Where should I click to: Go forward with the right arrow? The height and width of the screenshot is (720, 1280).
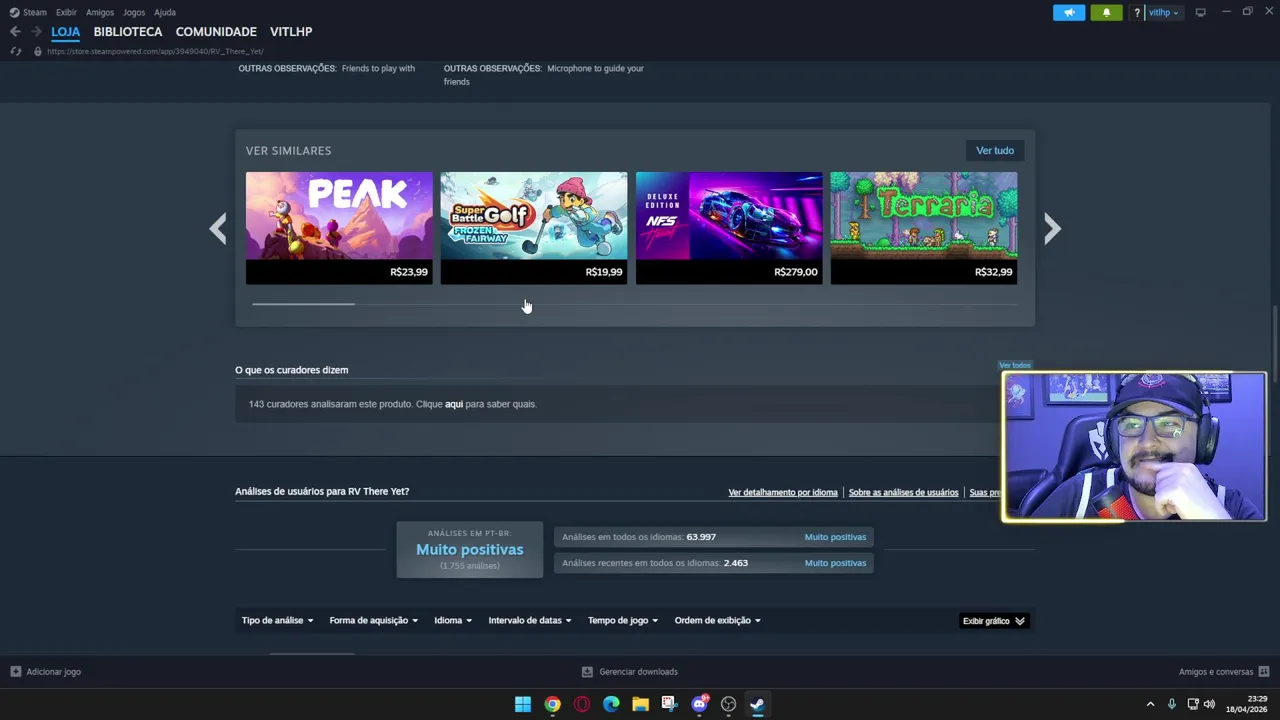[36, 32]
